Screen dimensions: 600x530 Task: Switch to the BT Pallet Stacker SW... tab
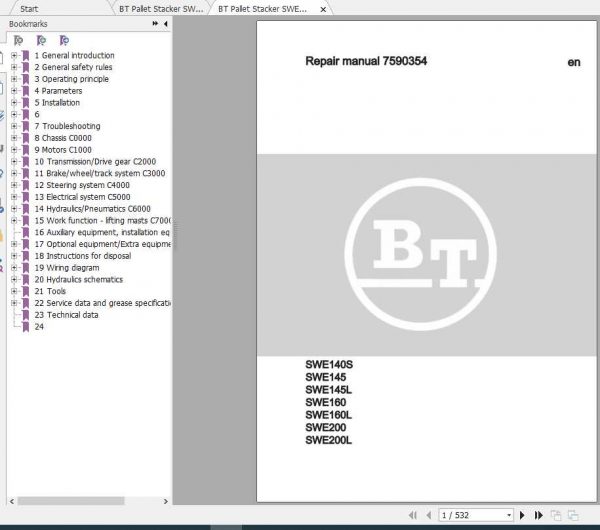click(x=161, y=9)
